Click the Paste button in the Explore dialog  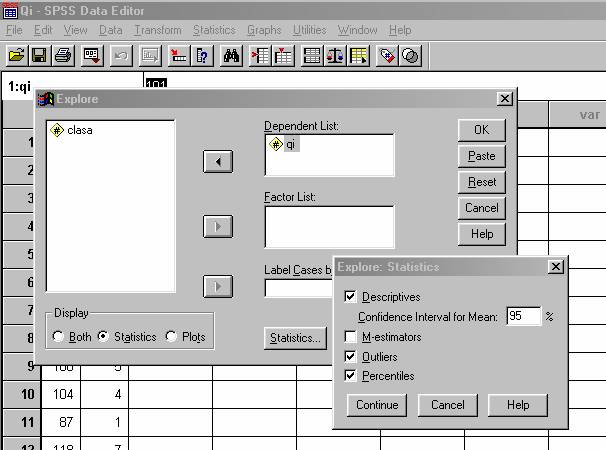pyautogui.click(x=481, y=156)
